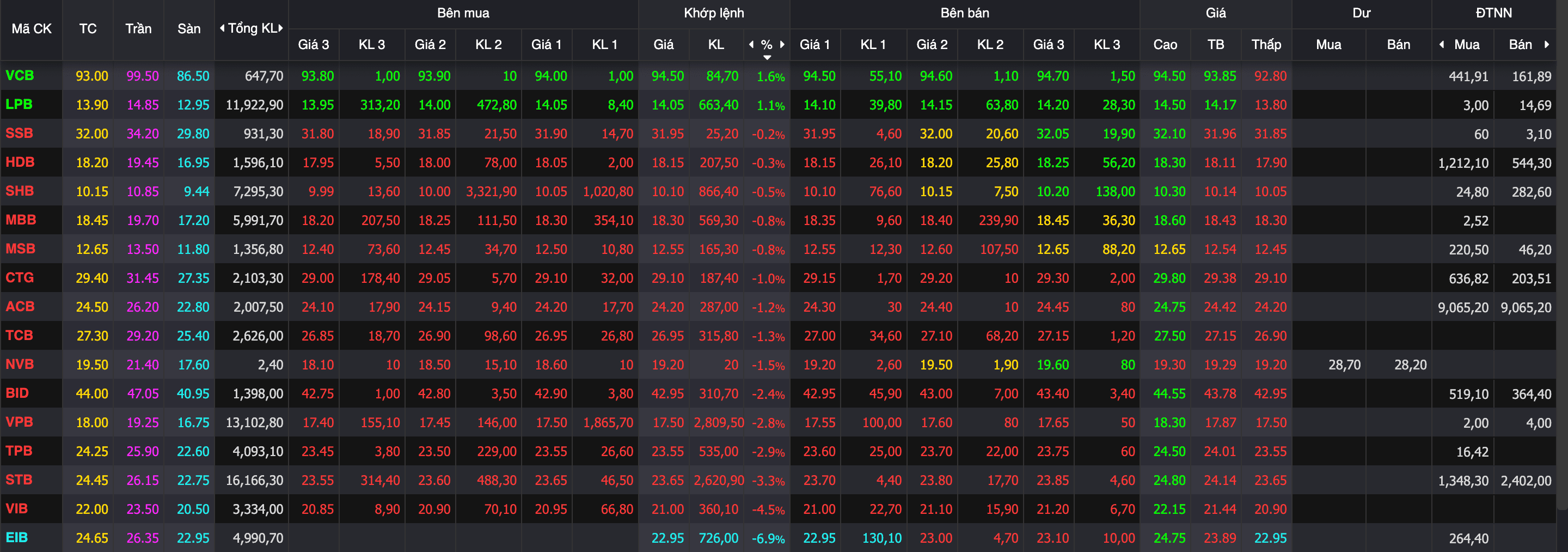Toggle the sort indicator under % column
The image size is (1568, 552).
click(767, 57)
